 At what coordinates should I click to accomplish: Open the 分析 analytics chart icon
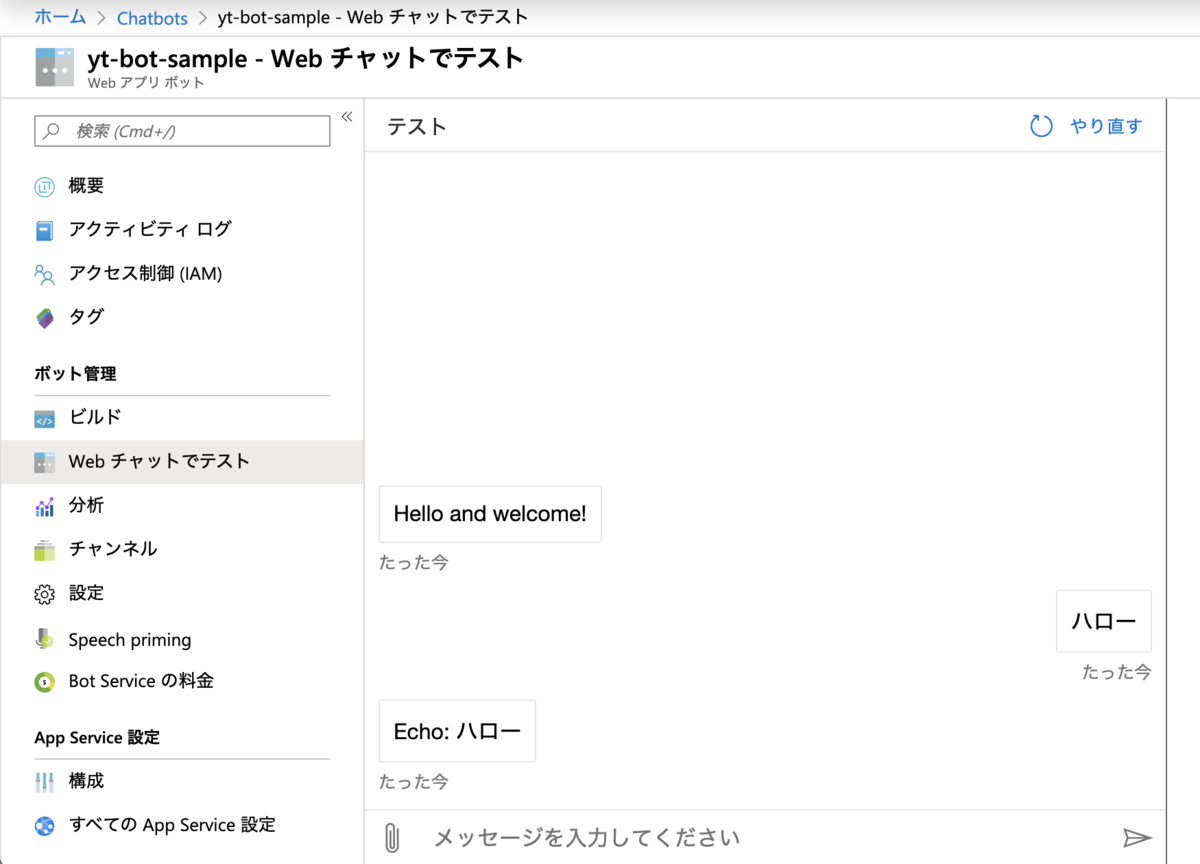(44, 505)
